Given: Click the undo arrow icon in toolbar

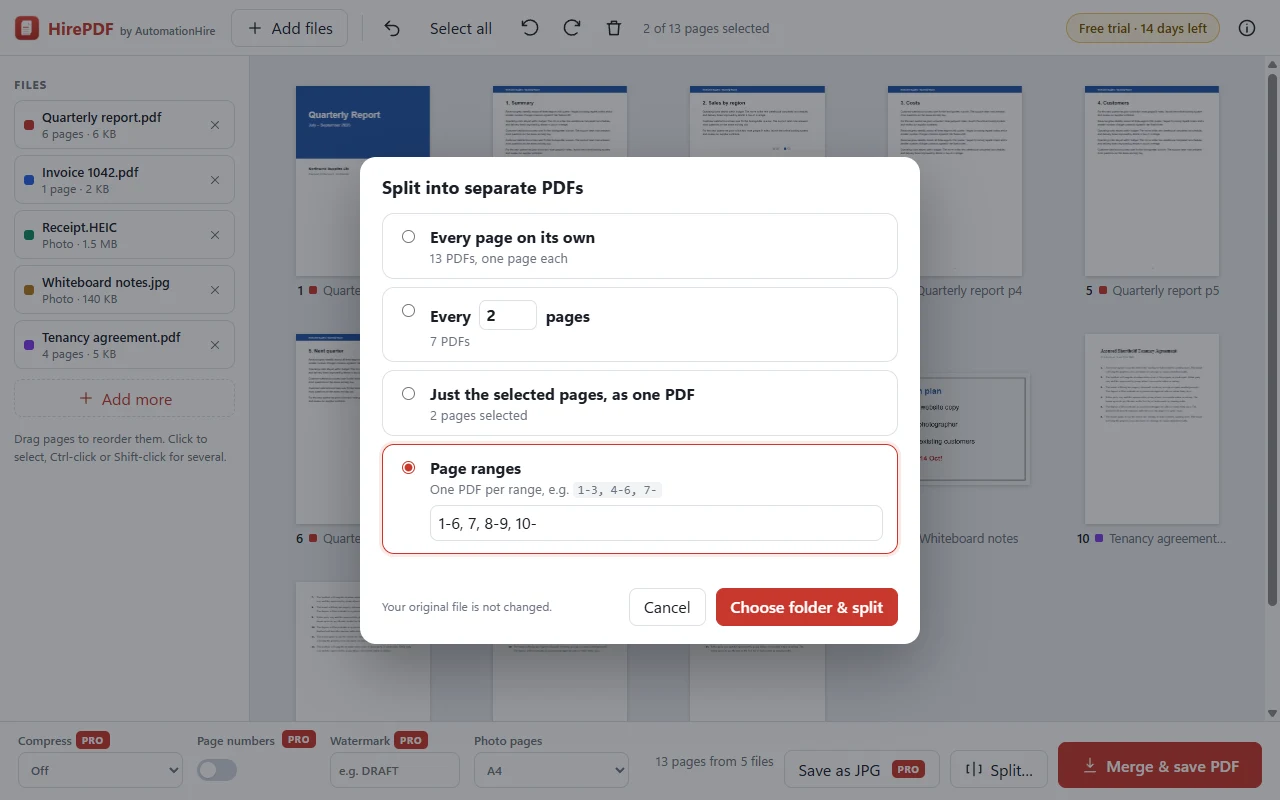Looking at the screenshot, I should 392,28.
